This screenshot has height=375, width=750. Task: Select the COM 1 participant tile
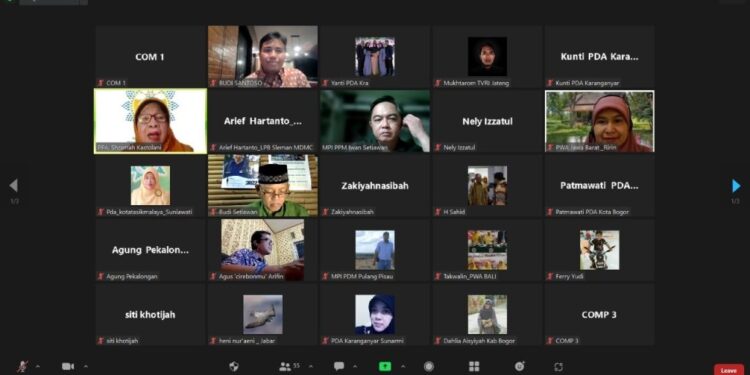click(150, 56)
